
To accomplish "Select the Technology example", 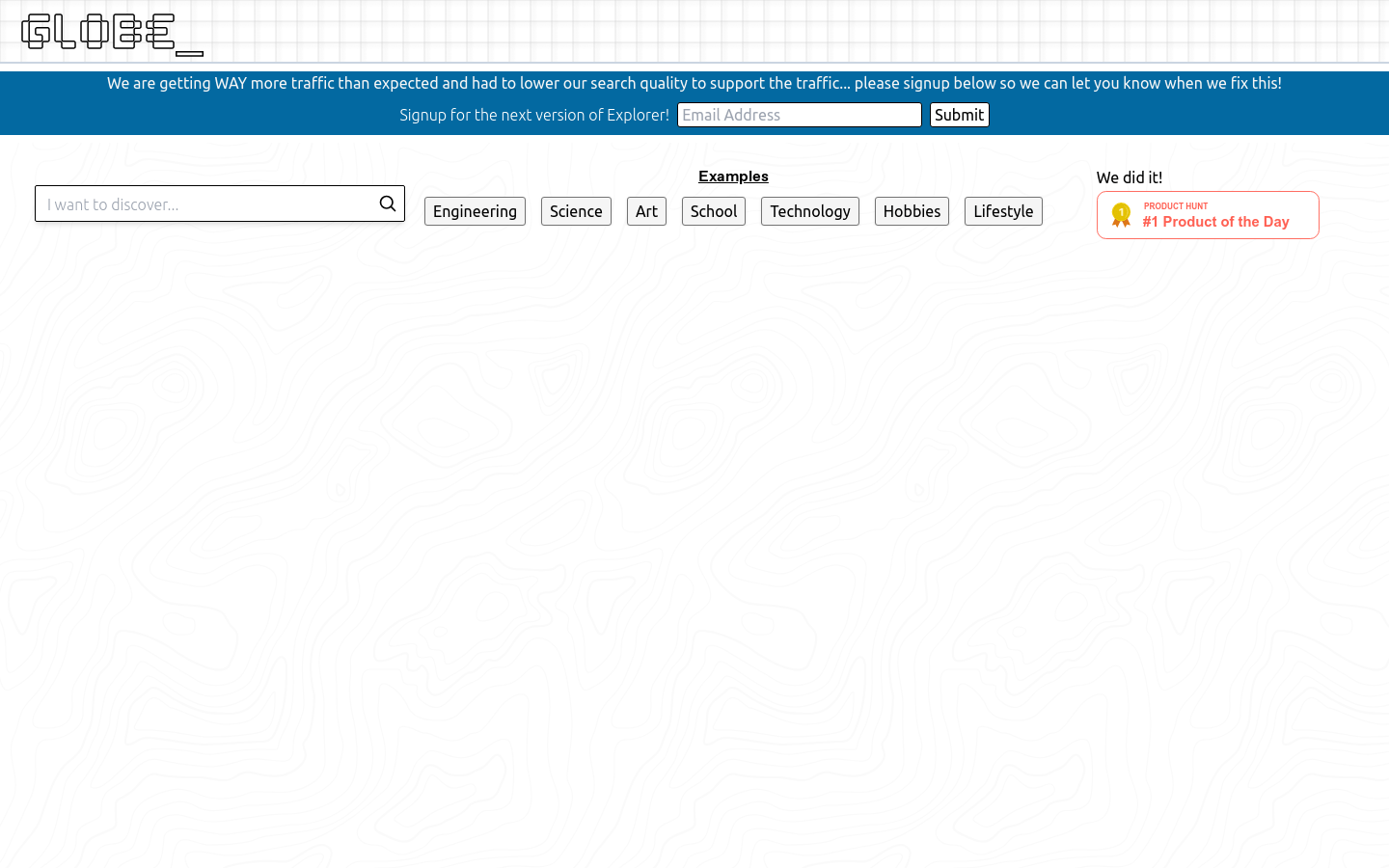I will (809, 211).
